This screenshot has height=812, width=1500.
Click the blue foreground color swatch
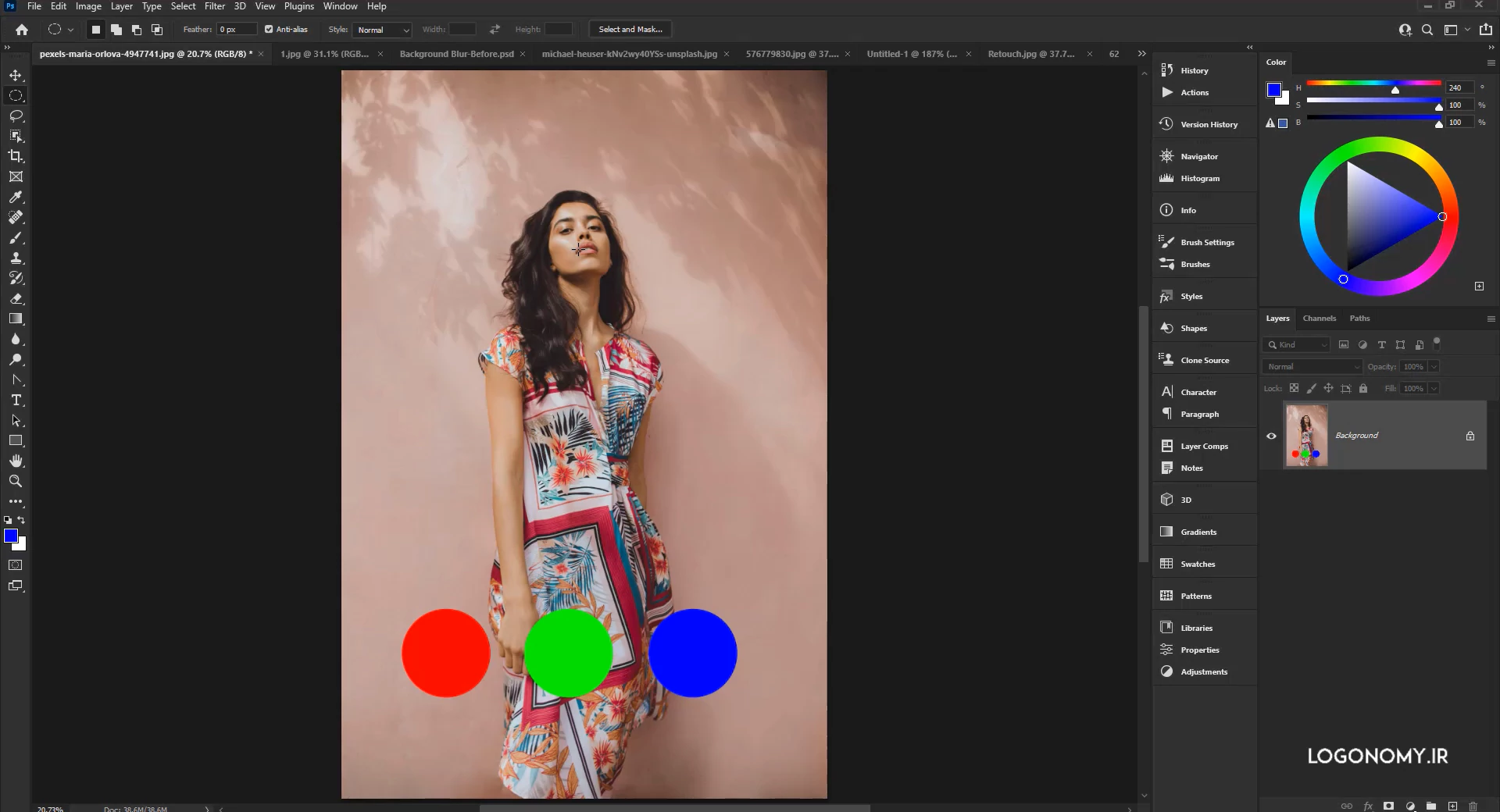[10, 536]
